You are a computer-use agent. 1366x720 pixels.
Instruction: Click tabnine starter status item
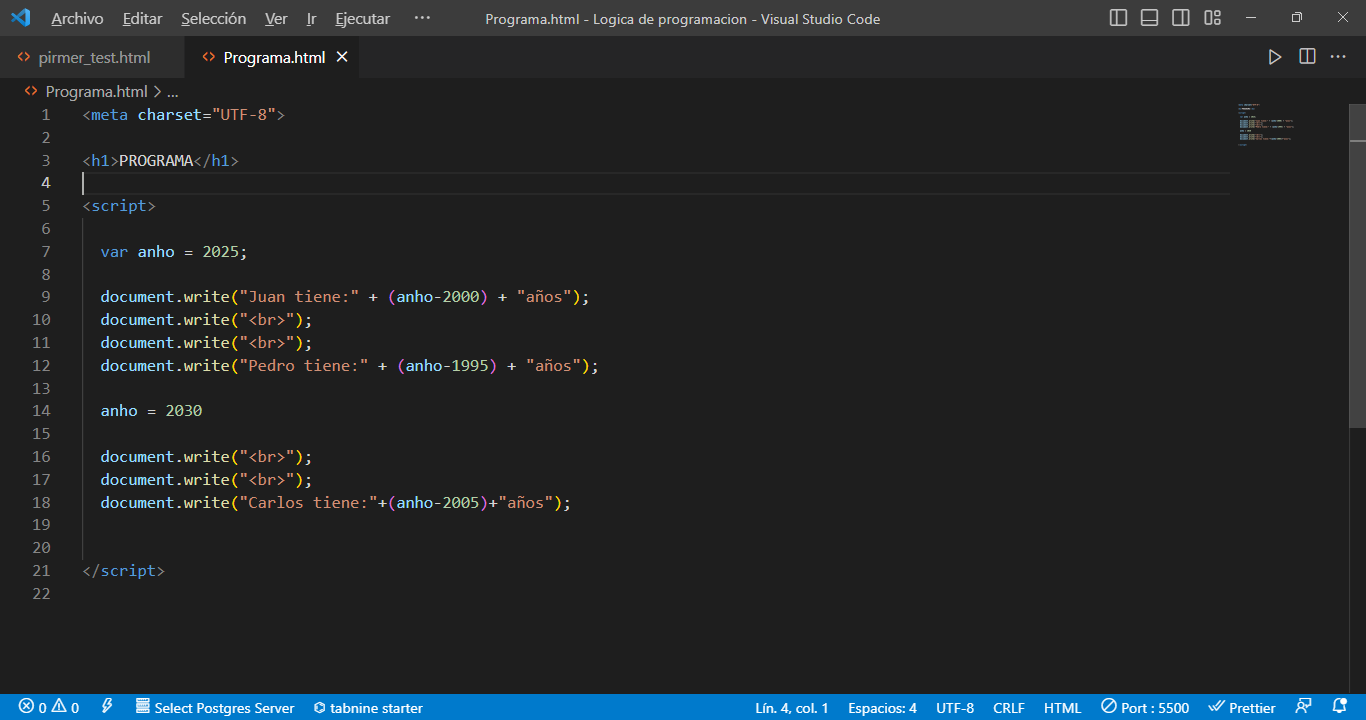pos(368,708)
